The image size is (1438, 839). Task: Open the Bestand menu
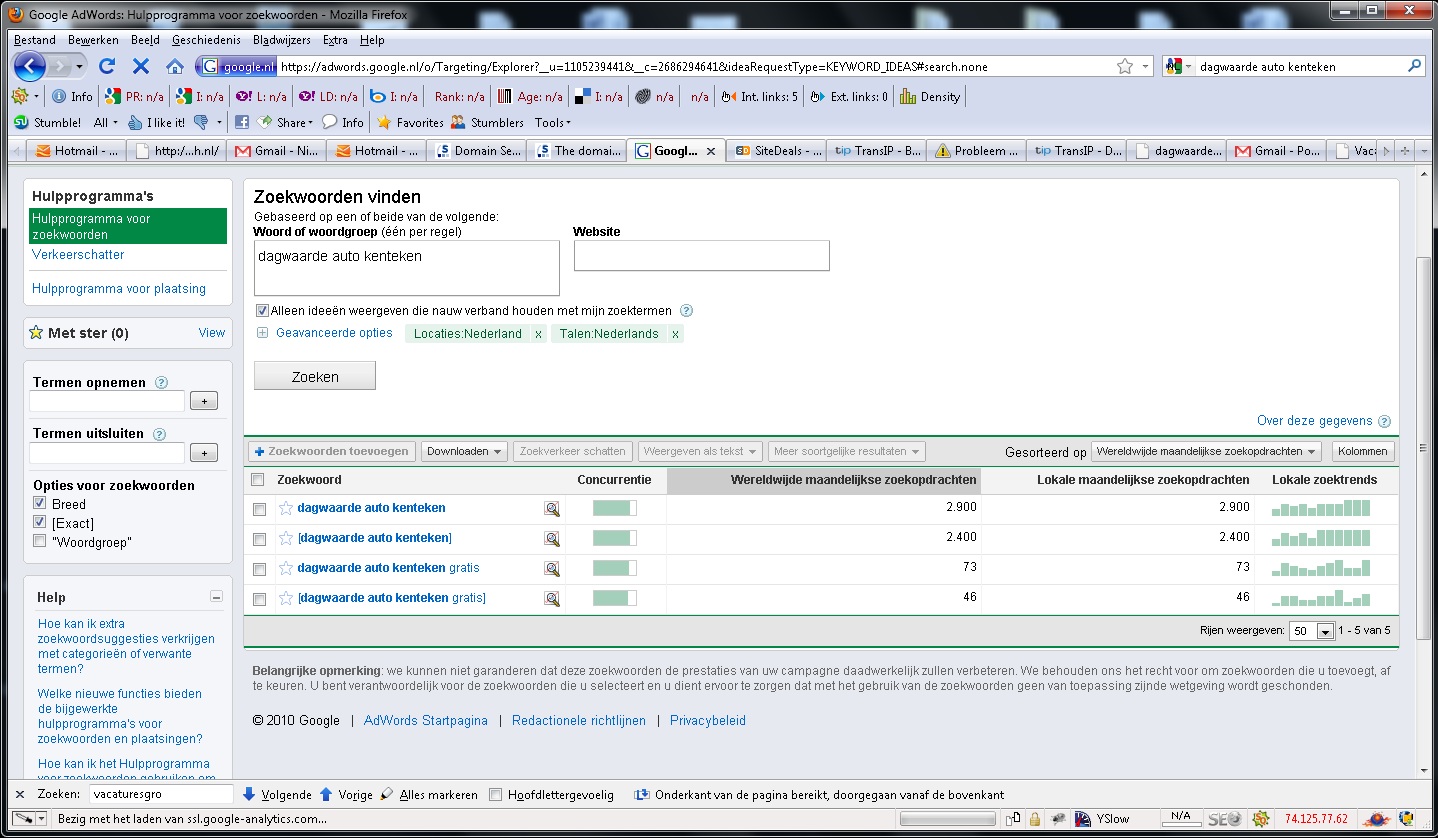[x=35, y=40]
